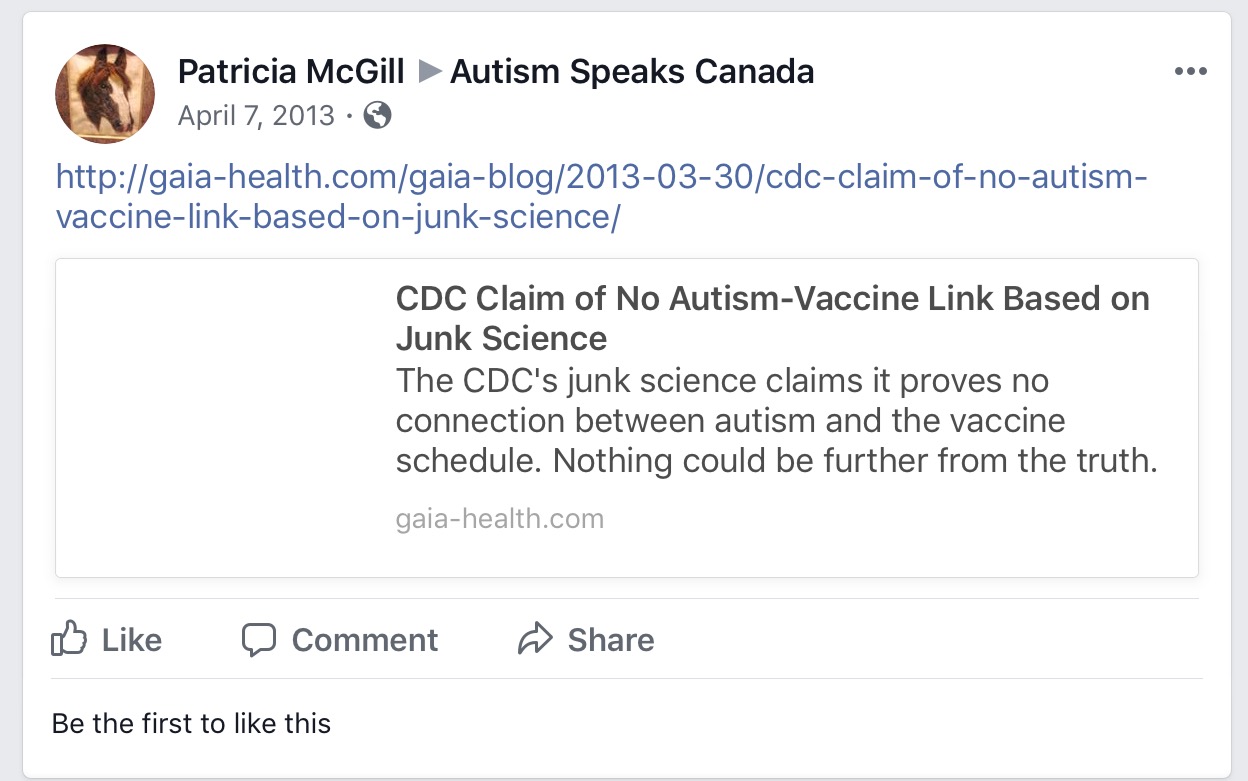Click the globe public privacy icon
The height and width of the screenshot is (781, 1248).
coord(377,116)
